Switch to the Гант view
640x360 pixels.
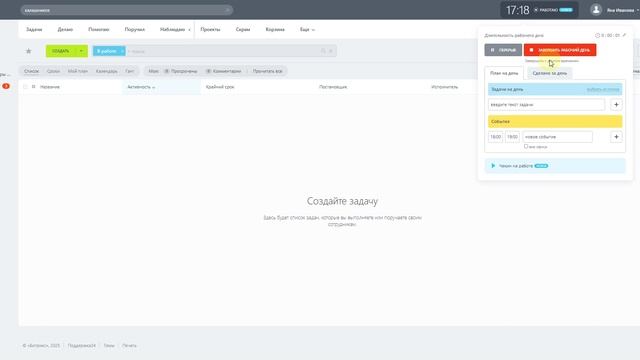(x=130, y=71)
